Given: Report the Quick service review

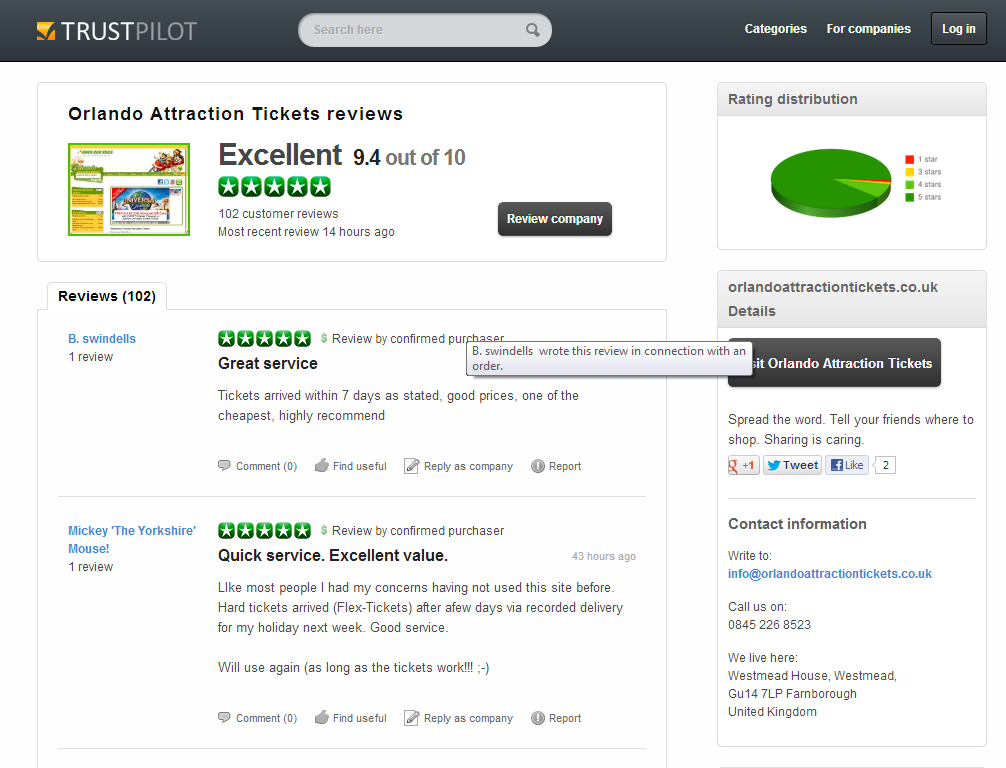Looking at the screenshot, I should coord(556,718).
